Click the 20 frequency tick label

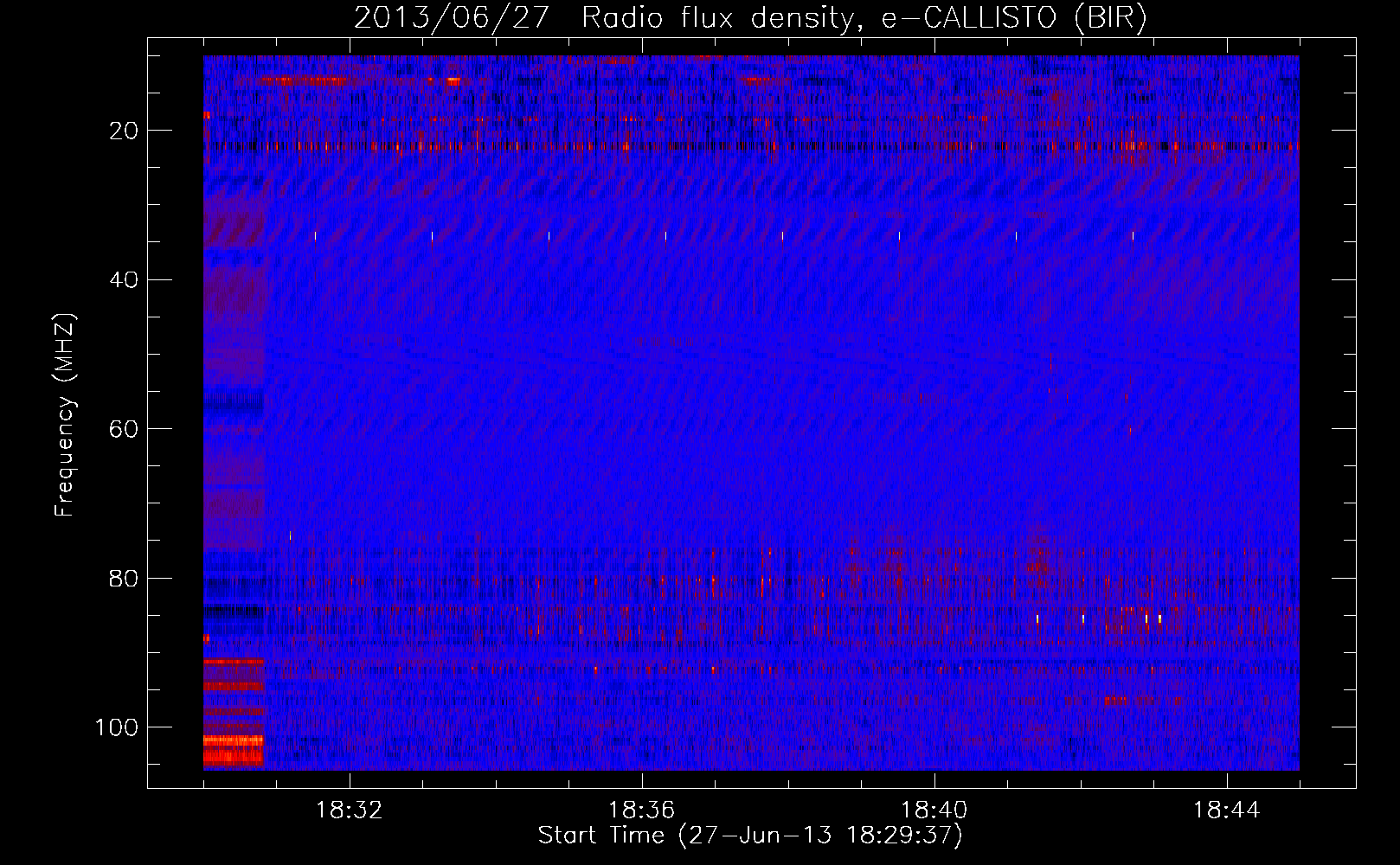tap(125, 131)
